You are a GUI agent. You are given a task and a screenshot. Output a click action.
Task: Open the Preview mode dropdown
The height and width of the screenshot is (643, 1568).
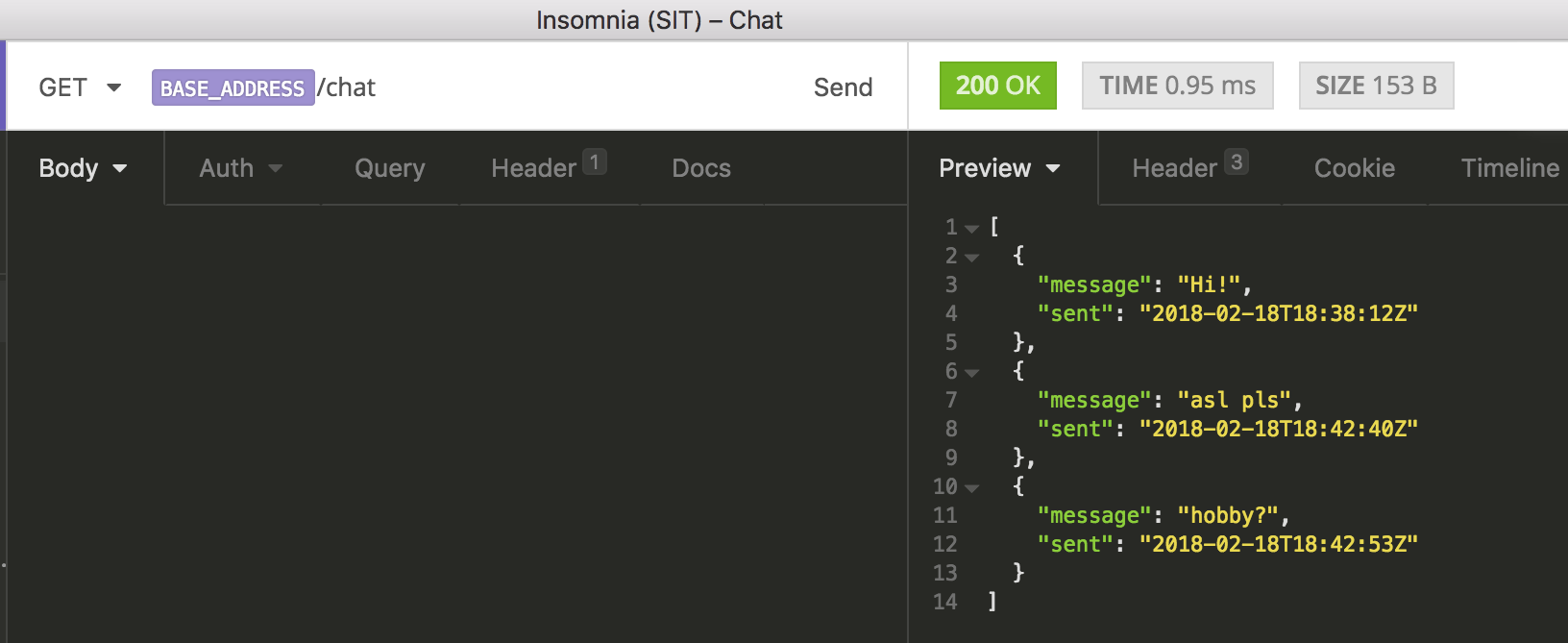999,168
